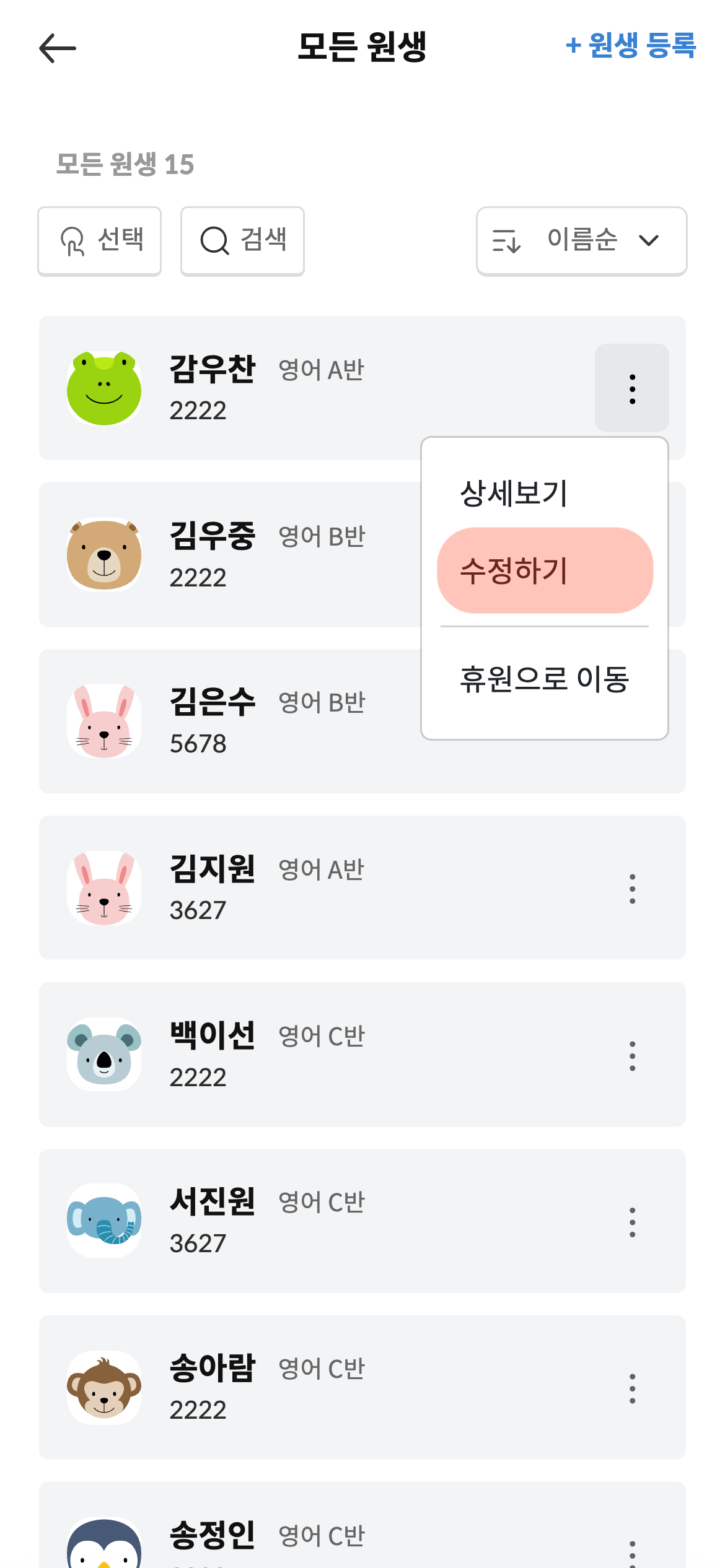
Task: Open the three-dot menu for 감우찬
Action: tap(631, 388)
